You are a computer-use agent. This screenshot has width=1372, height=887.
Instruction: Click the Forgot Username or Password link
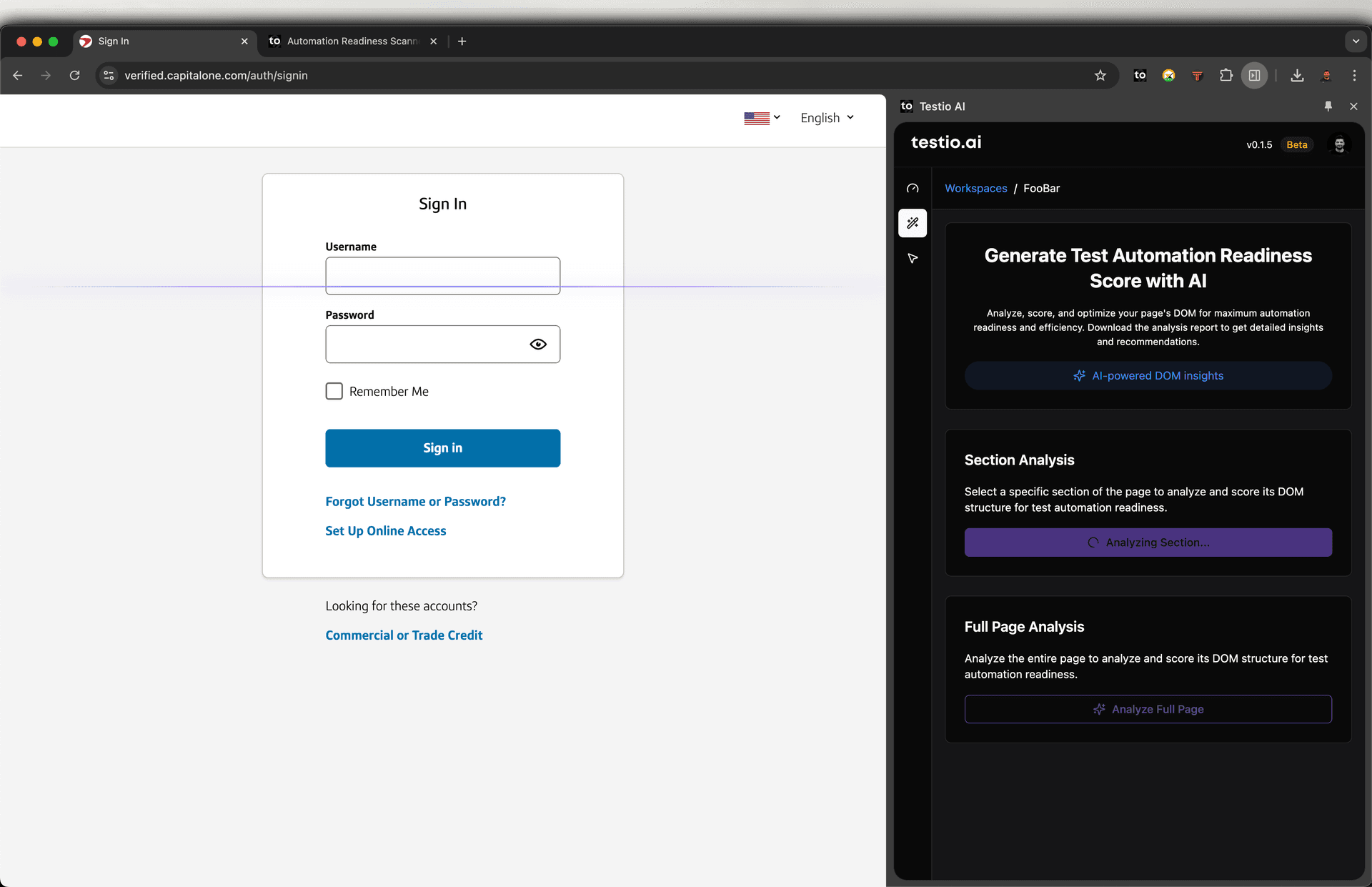[x=415, y=501]
